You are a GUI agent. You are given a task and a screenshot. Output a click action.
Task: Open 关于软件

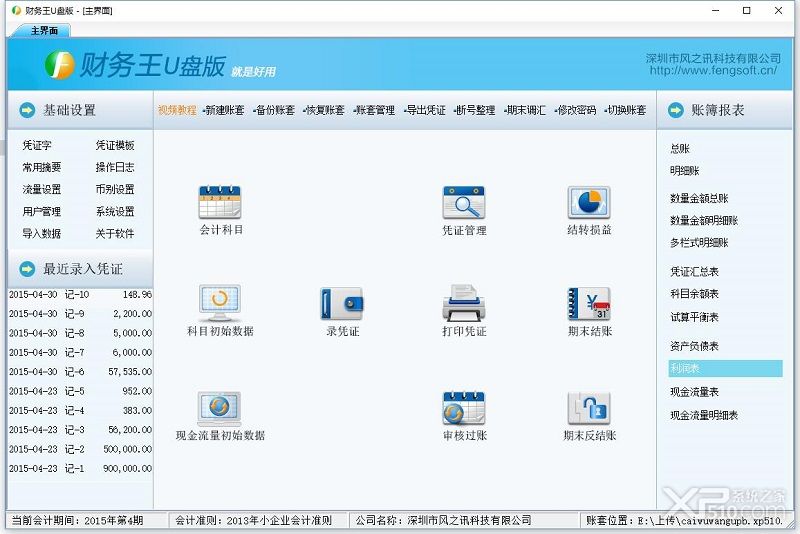click(115, 234)
